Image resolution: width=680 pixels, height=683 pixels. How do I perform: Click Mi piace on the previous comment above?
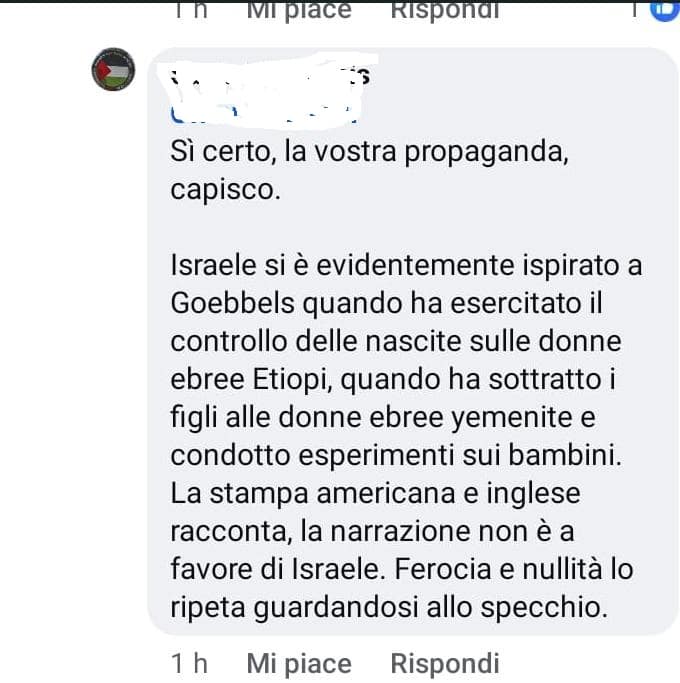click(x=299, y=10)
